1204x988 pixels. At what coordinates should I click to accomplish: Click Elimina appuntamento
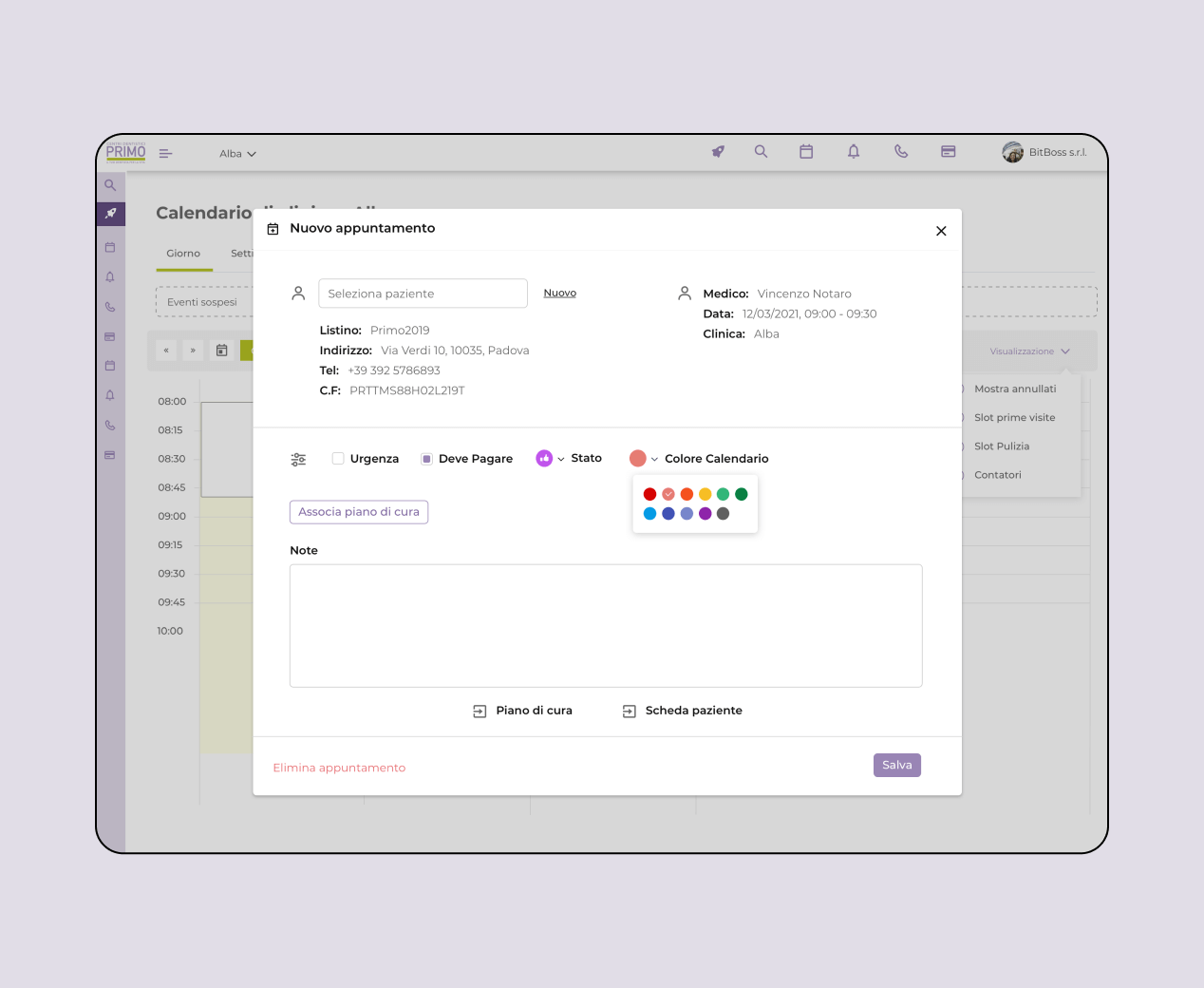pyautogui.click(x=339, y=768)
